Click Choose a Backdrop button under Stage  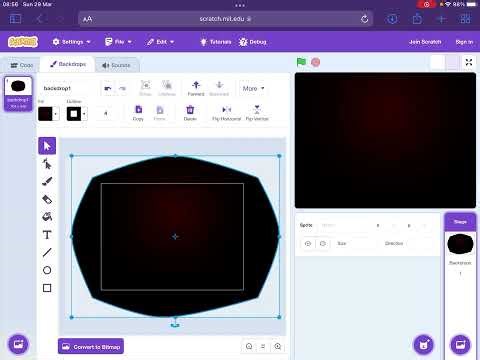460,344
